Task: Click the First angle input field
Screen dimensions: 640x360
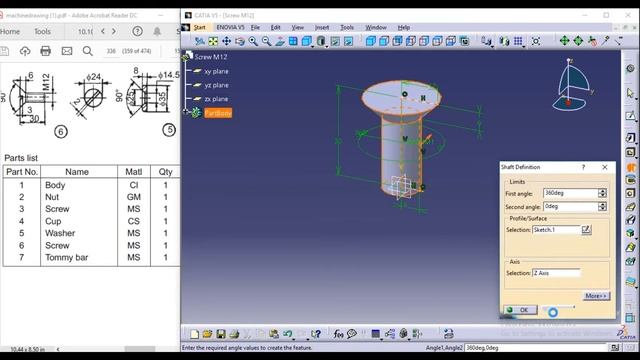Action: coord(570,193)
